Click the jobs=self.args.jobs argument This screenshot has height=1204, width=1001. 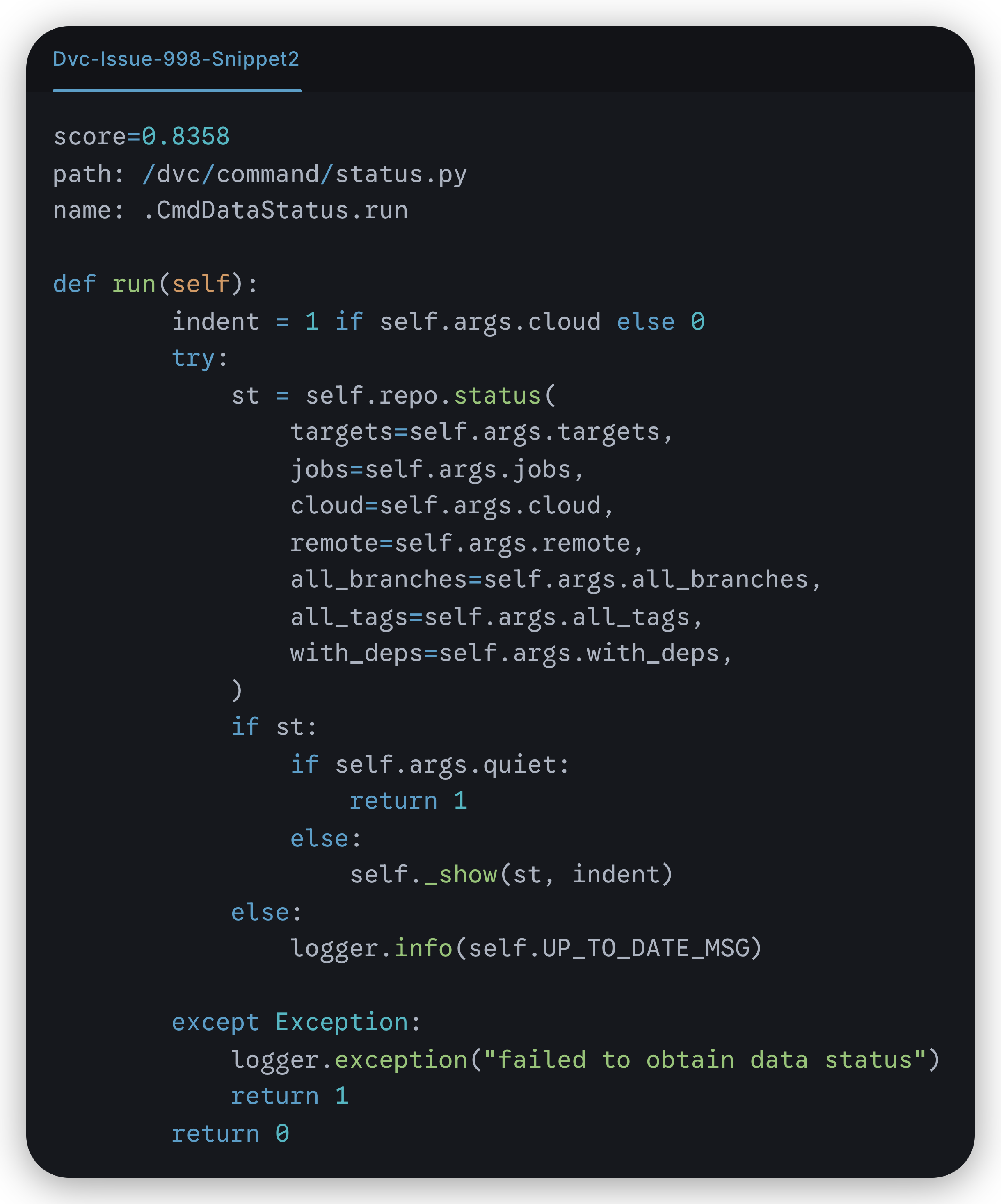437,470
